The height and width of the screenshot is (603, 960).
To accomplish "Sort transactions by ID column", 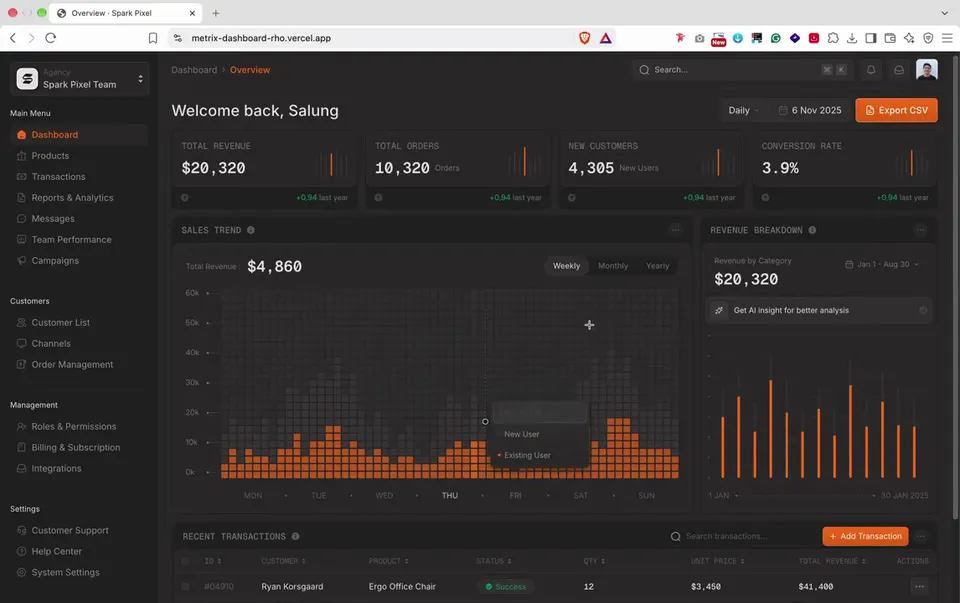I will click(212, 561).
